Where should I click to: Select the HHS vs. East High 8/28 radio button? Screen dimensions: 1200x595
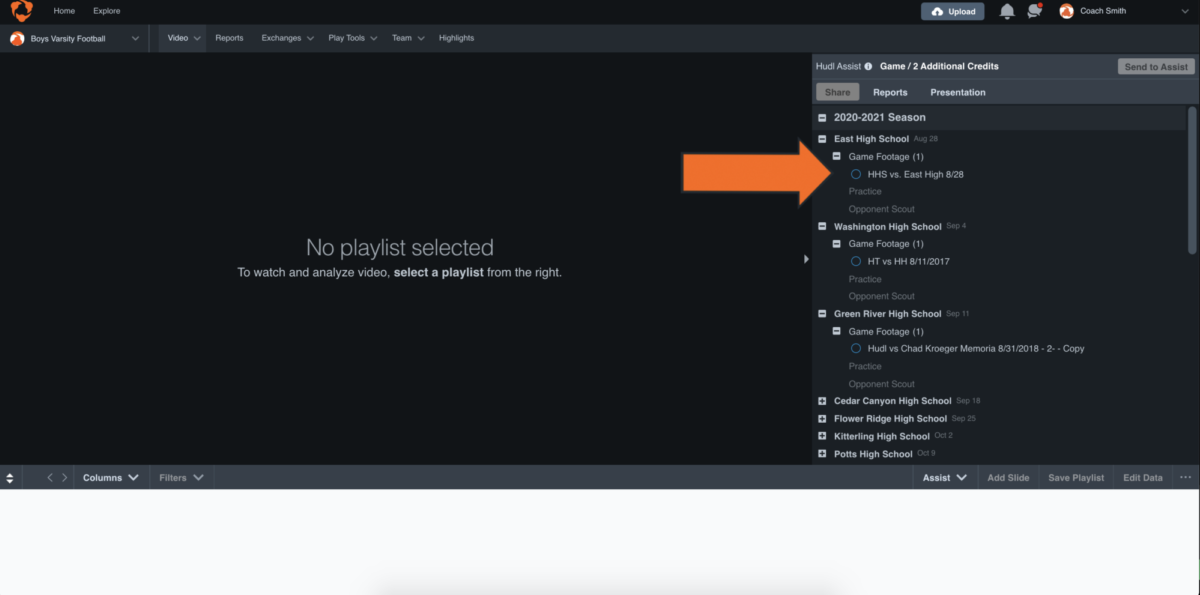(855, 173)
